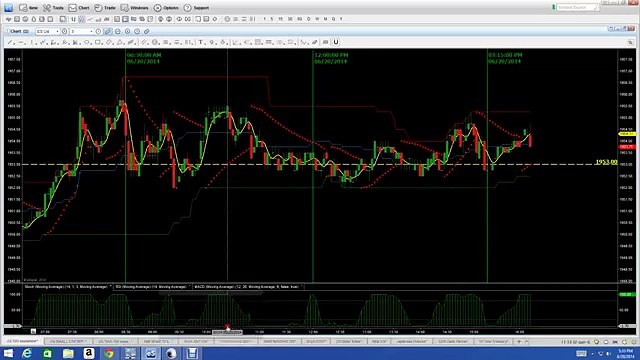The height and width of the screenshot is (360, 640).
Task: Click the 1953.00 horizontal line label
Action: [606, 162]
